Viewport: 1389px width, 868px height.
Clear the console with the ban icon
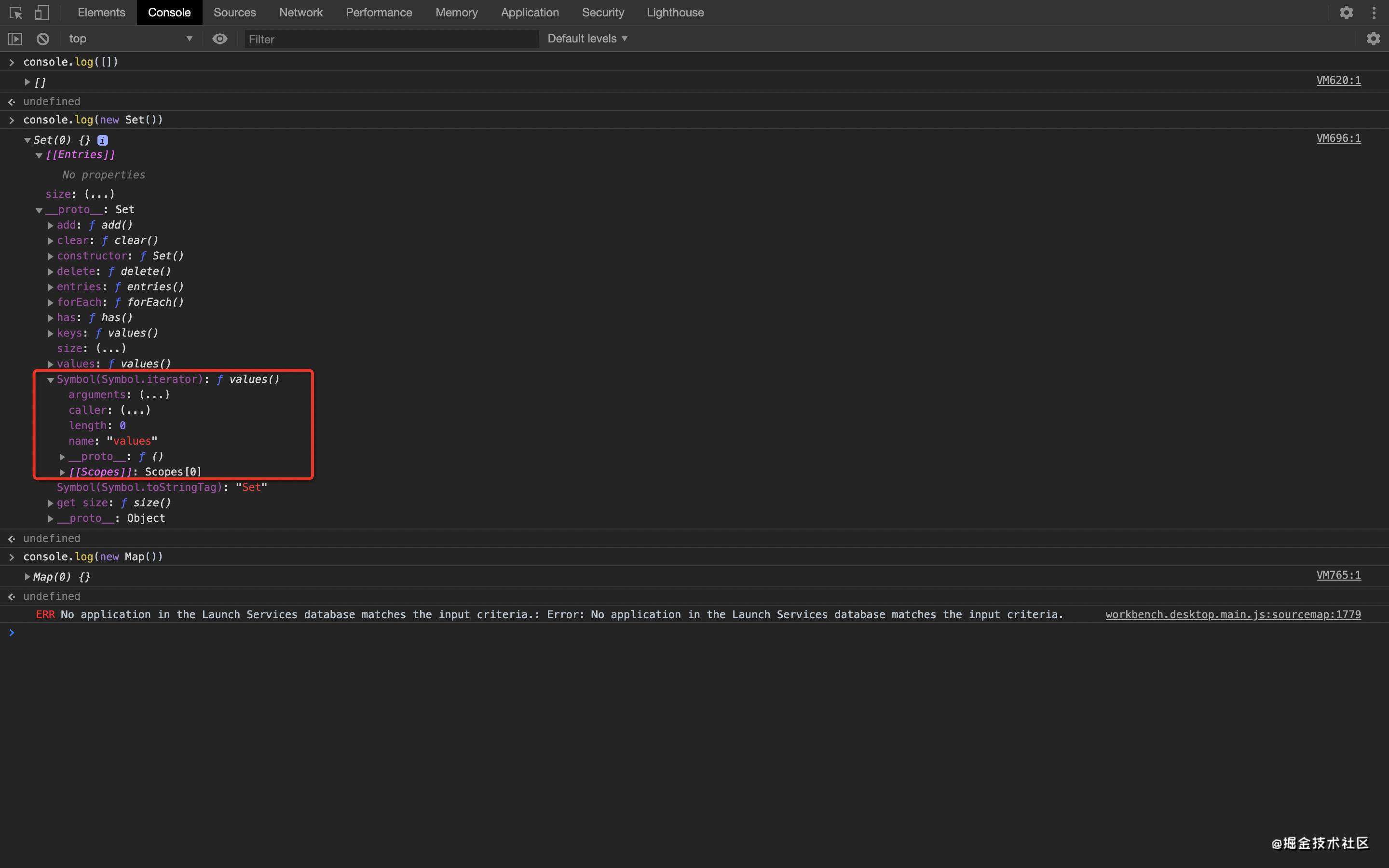43,39
